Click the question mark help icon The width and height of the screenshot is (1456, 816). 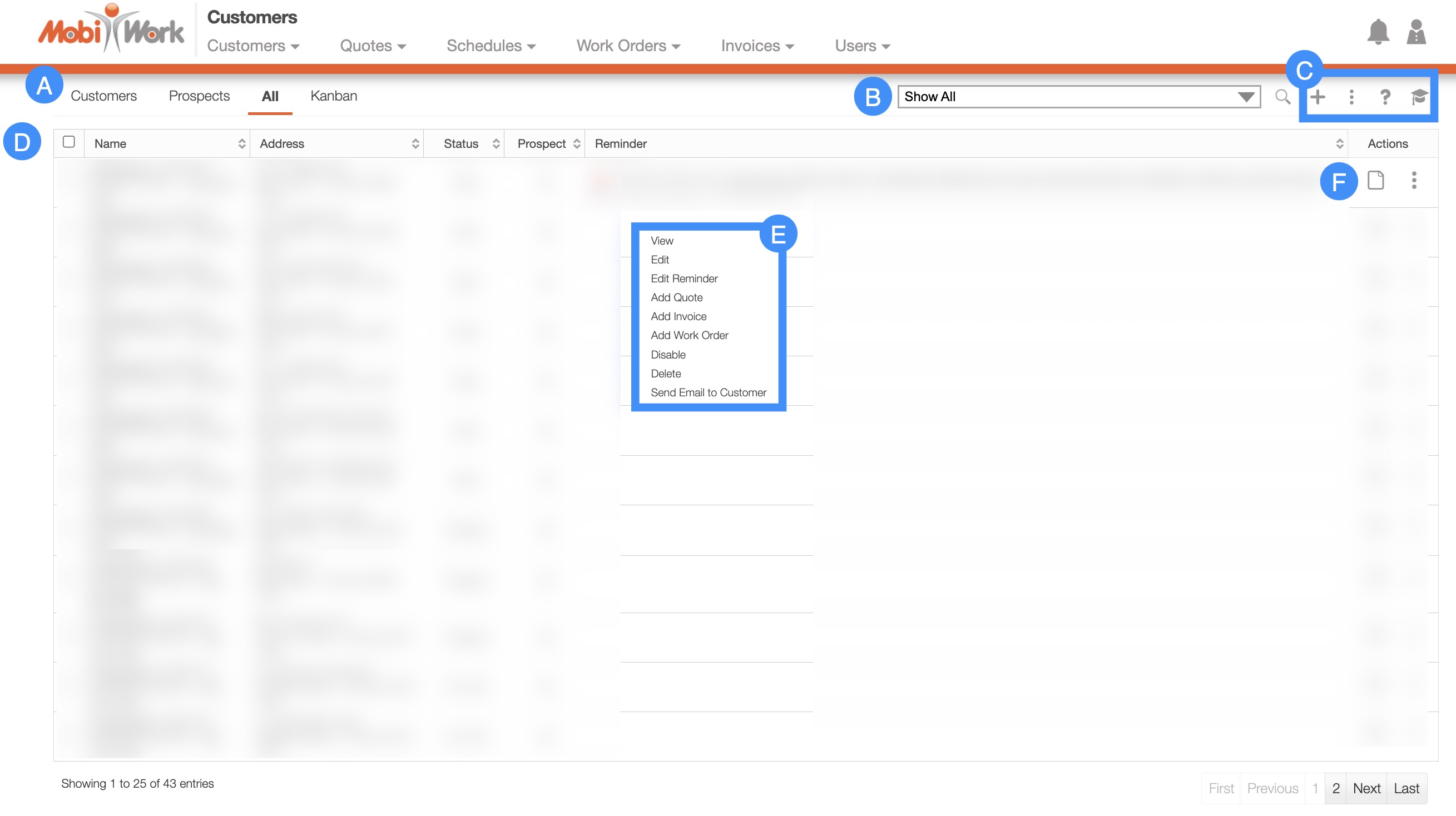1385,97
